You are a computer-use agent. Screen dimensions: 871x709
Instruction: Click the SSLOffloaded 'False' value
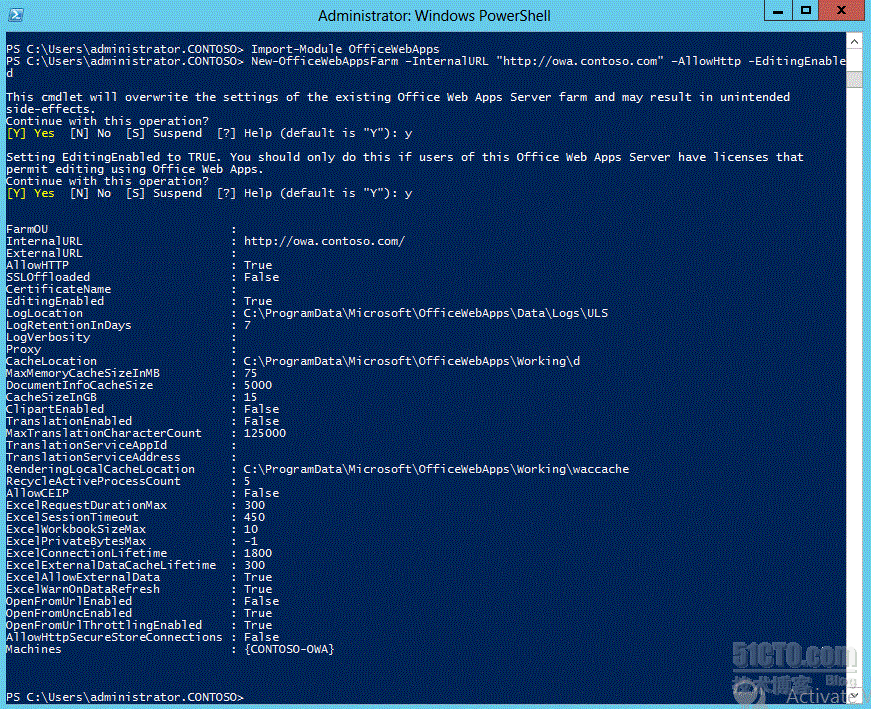[x=261, y=277]
